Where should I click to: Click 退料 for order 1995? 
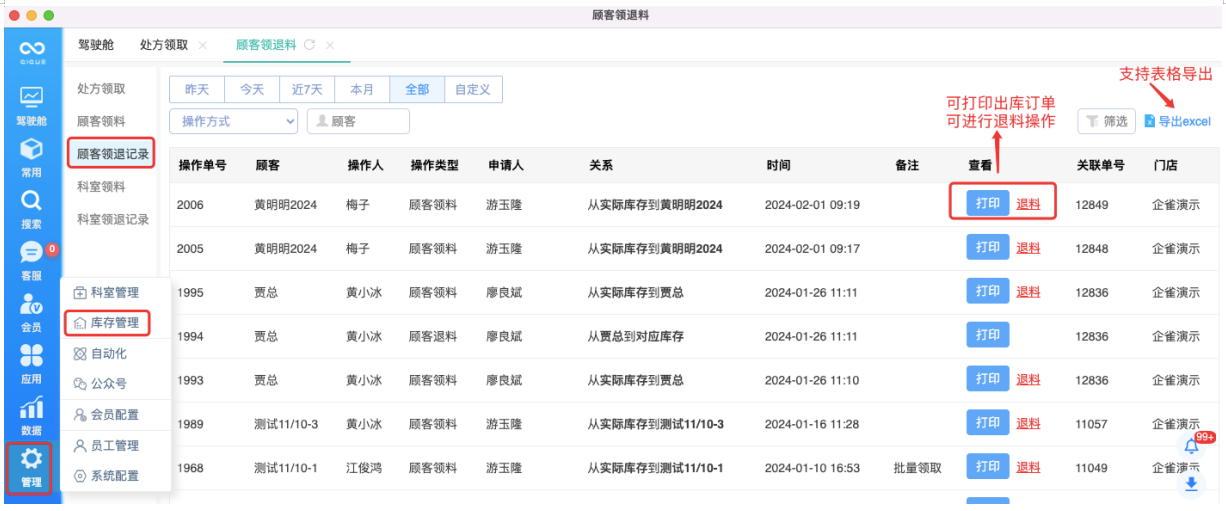(x=1028, y=292)
